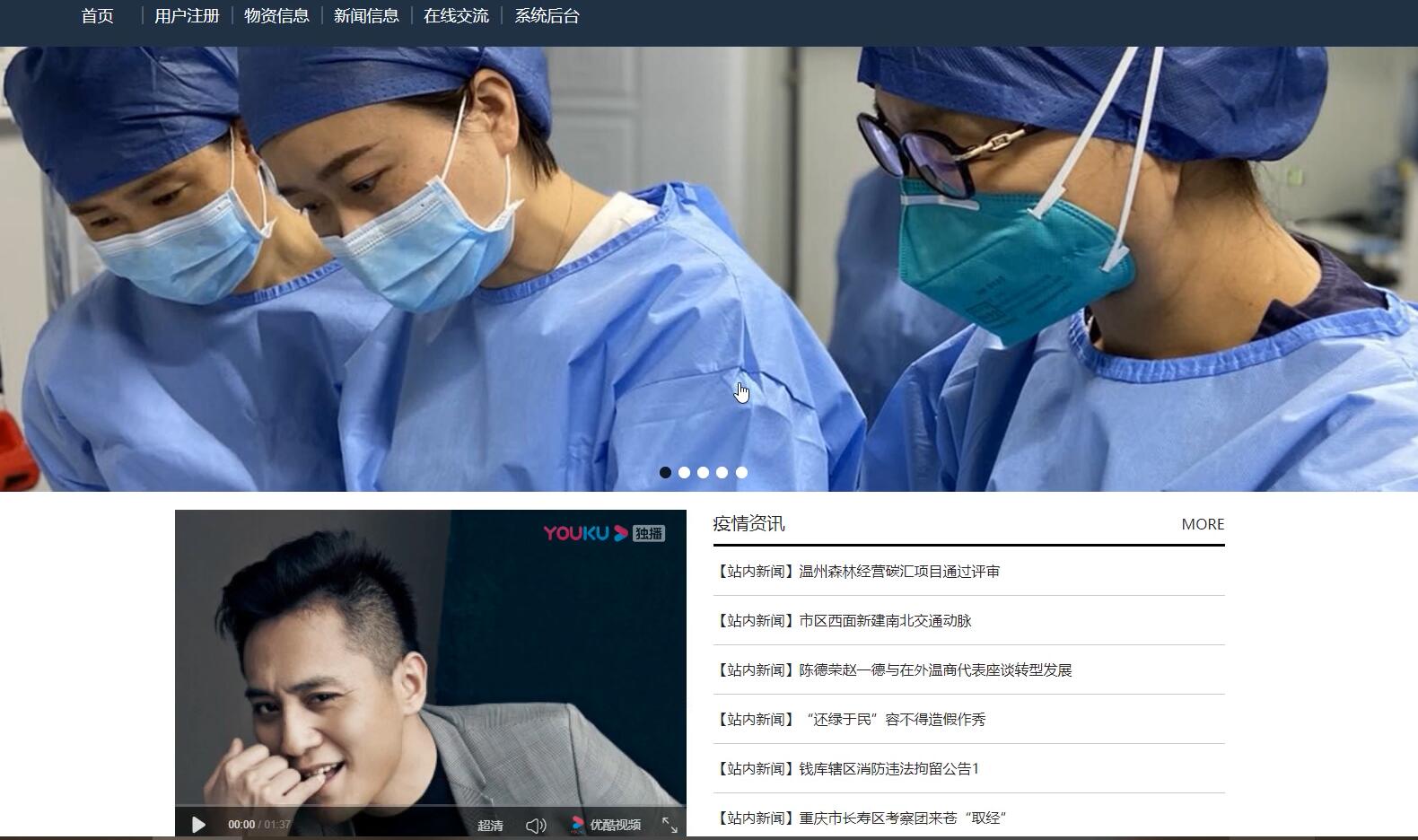
Task: Select fifth carousel indicator dot
Action: [x=741, y=472]
